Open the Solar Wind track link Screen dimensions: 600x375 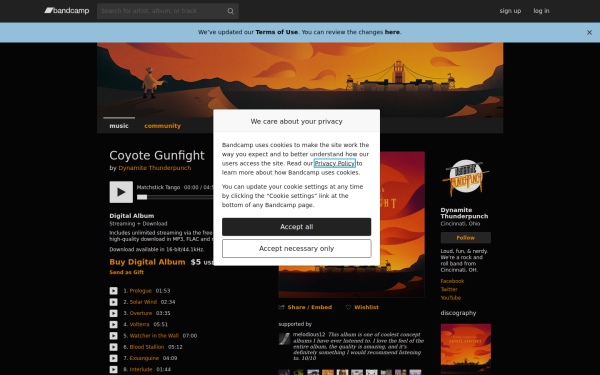[143, 302]
